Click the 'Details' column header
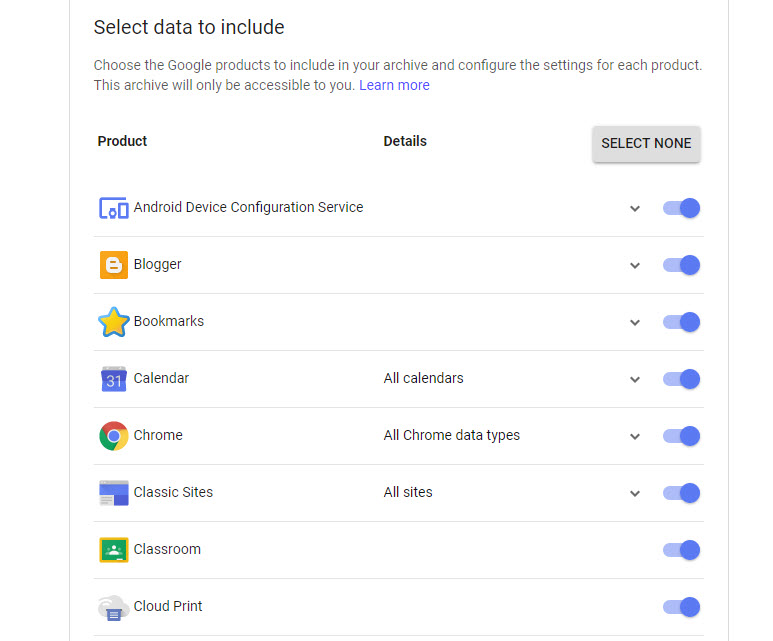The image size is (773, 641). pyautogui.click(x=405, y=141)
